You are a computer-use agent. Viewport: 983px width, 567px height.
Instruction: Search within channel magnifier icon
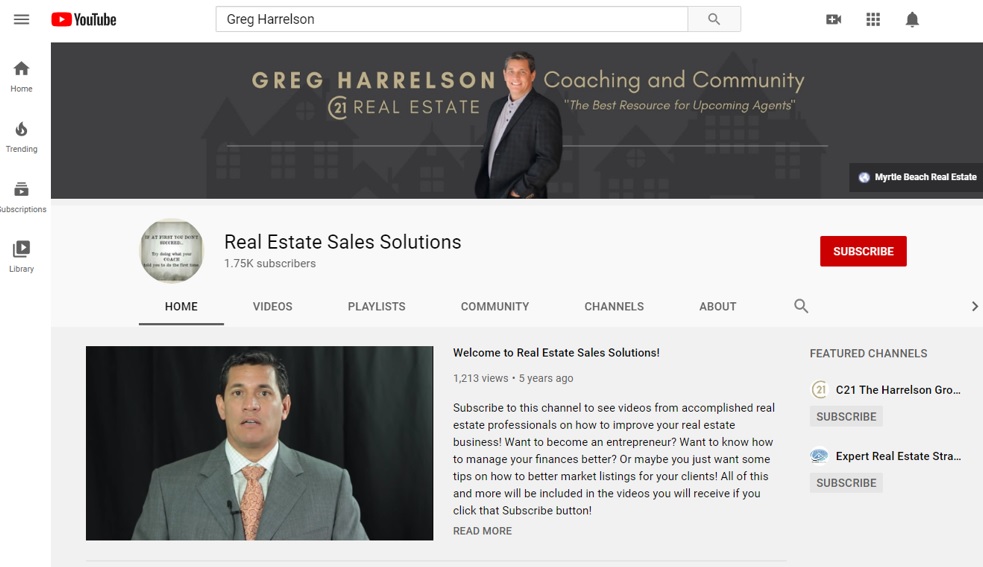tap(801, 306)
